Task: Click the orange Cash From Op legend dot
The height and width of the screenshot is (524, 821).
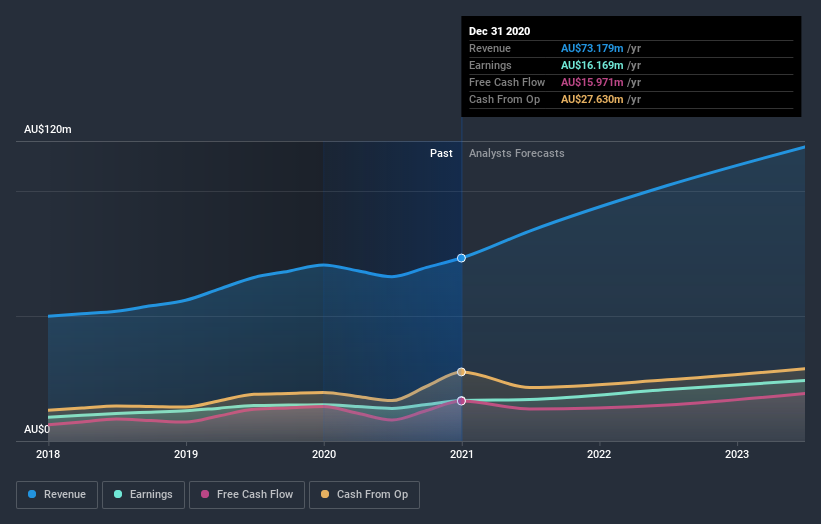Action: tap(325, 494)
